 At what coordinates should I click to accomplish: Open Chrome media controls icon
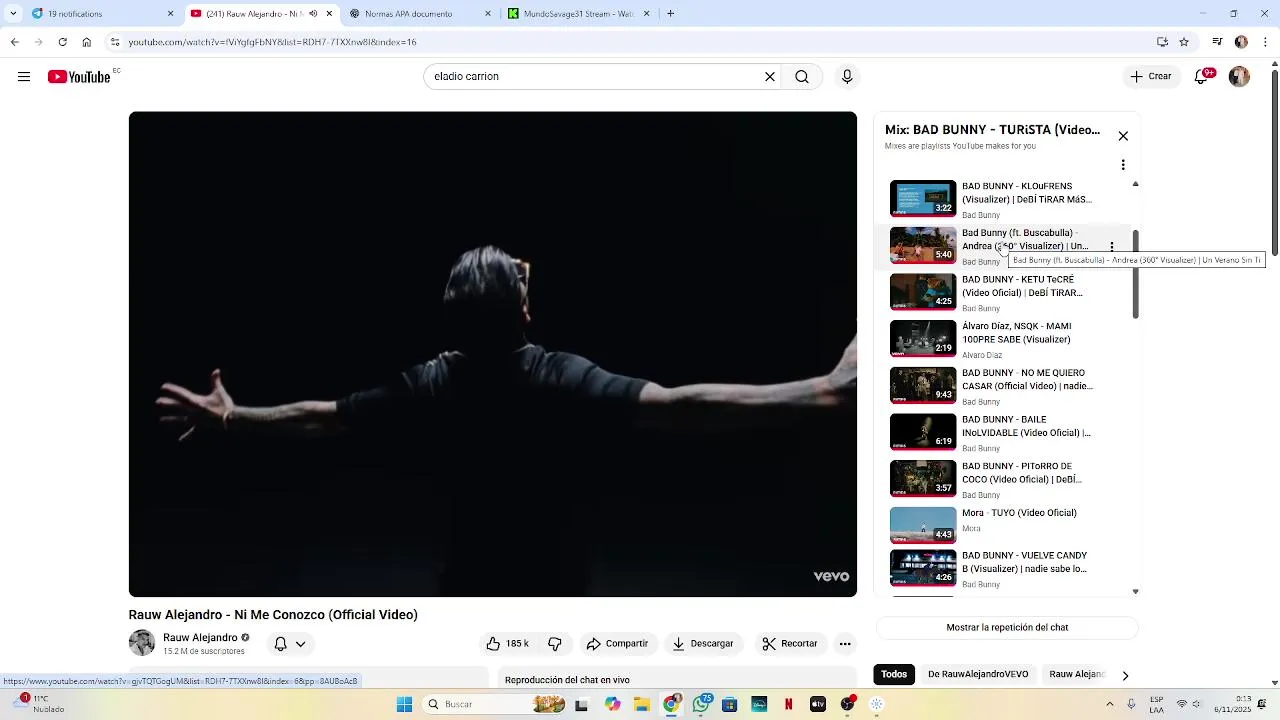[1217, 42]
